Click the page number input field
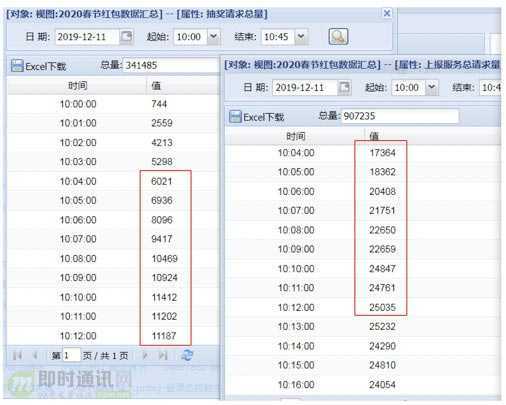 (71, 356)
